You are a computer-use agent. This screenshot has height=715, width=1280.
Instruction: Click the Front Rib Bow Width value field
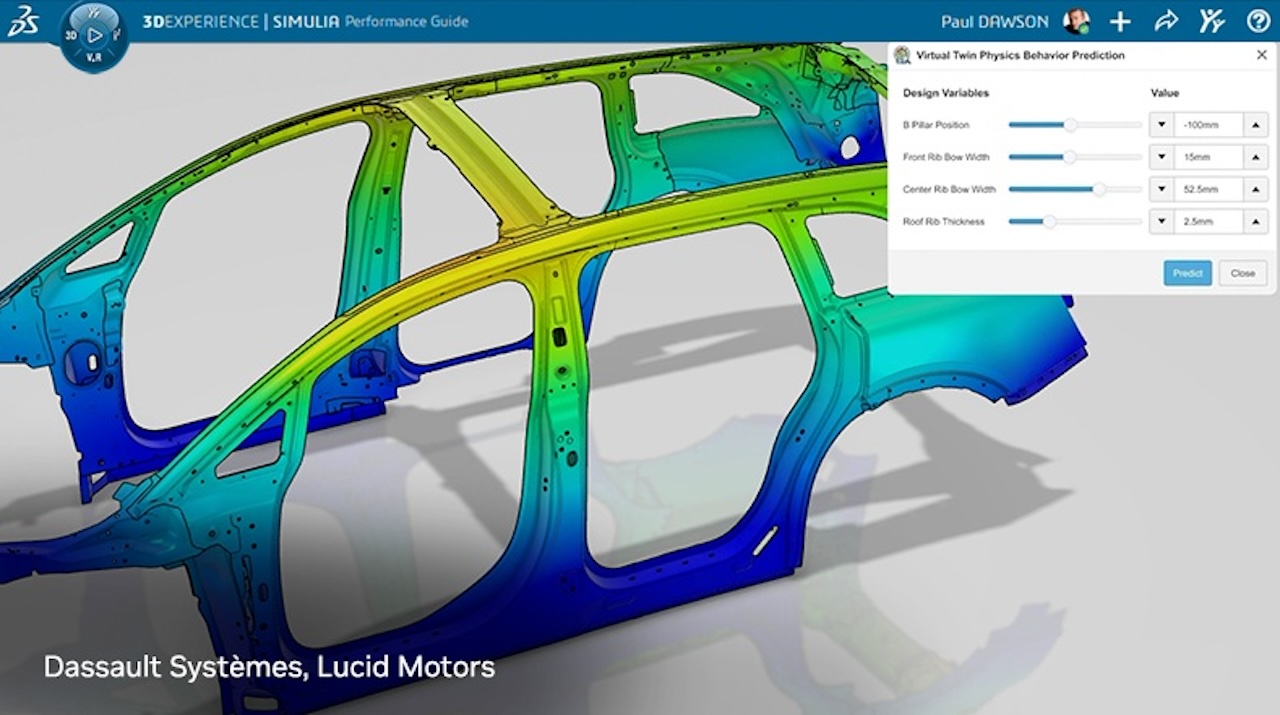coord(1208,157)
